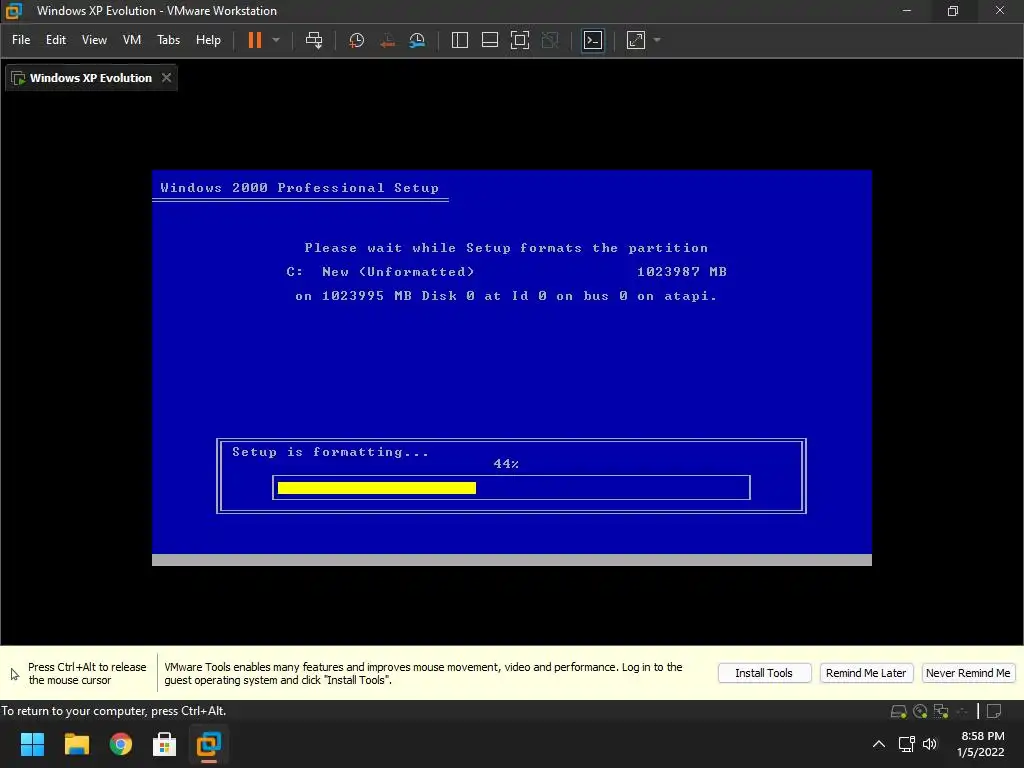Open the VM menu
1024x768 pixels.
pyautogui.click(x=132, y=40)
